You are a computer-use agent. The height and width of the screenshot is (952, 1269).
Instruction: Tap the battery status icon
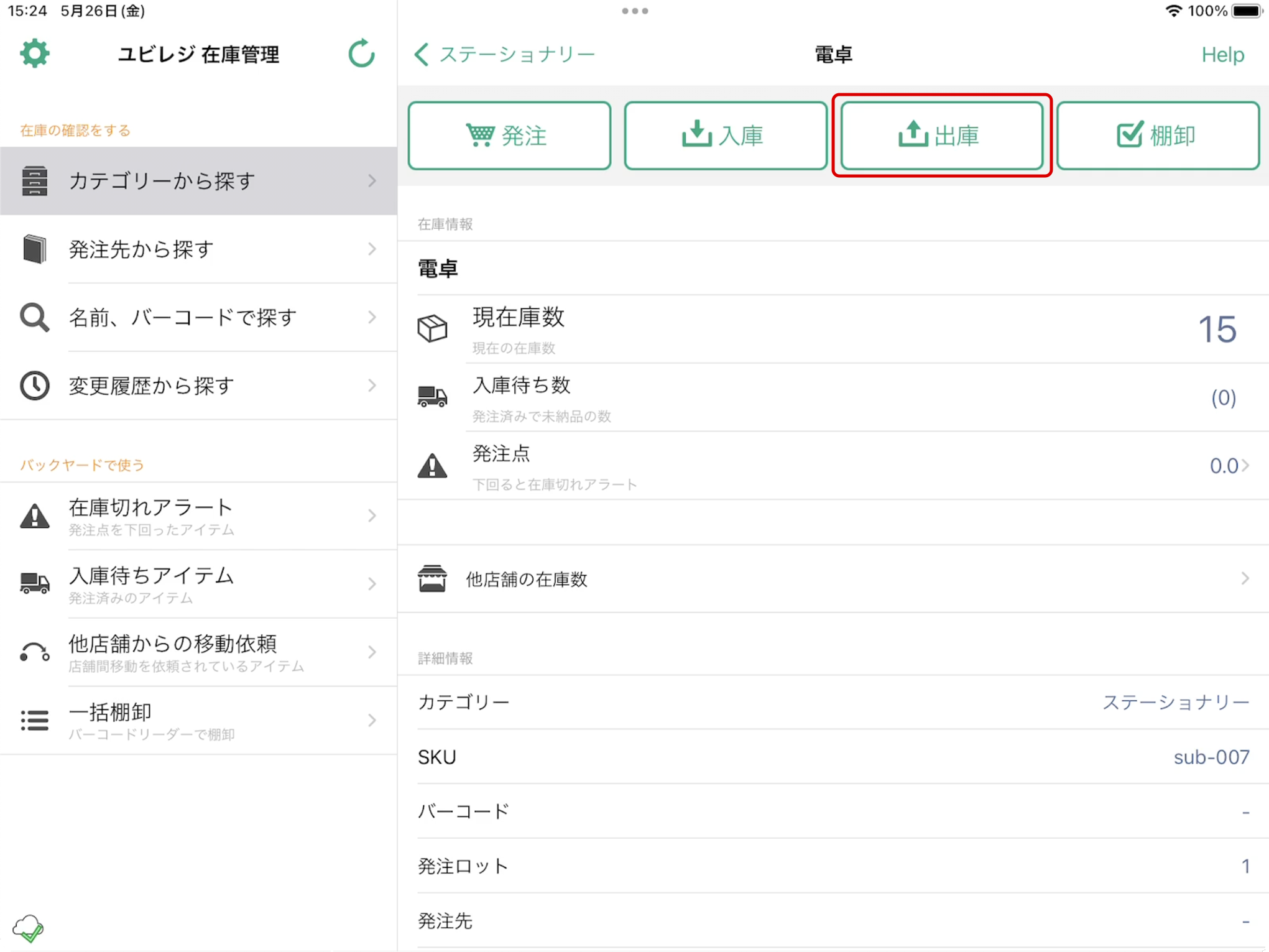[1248, 11]
